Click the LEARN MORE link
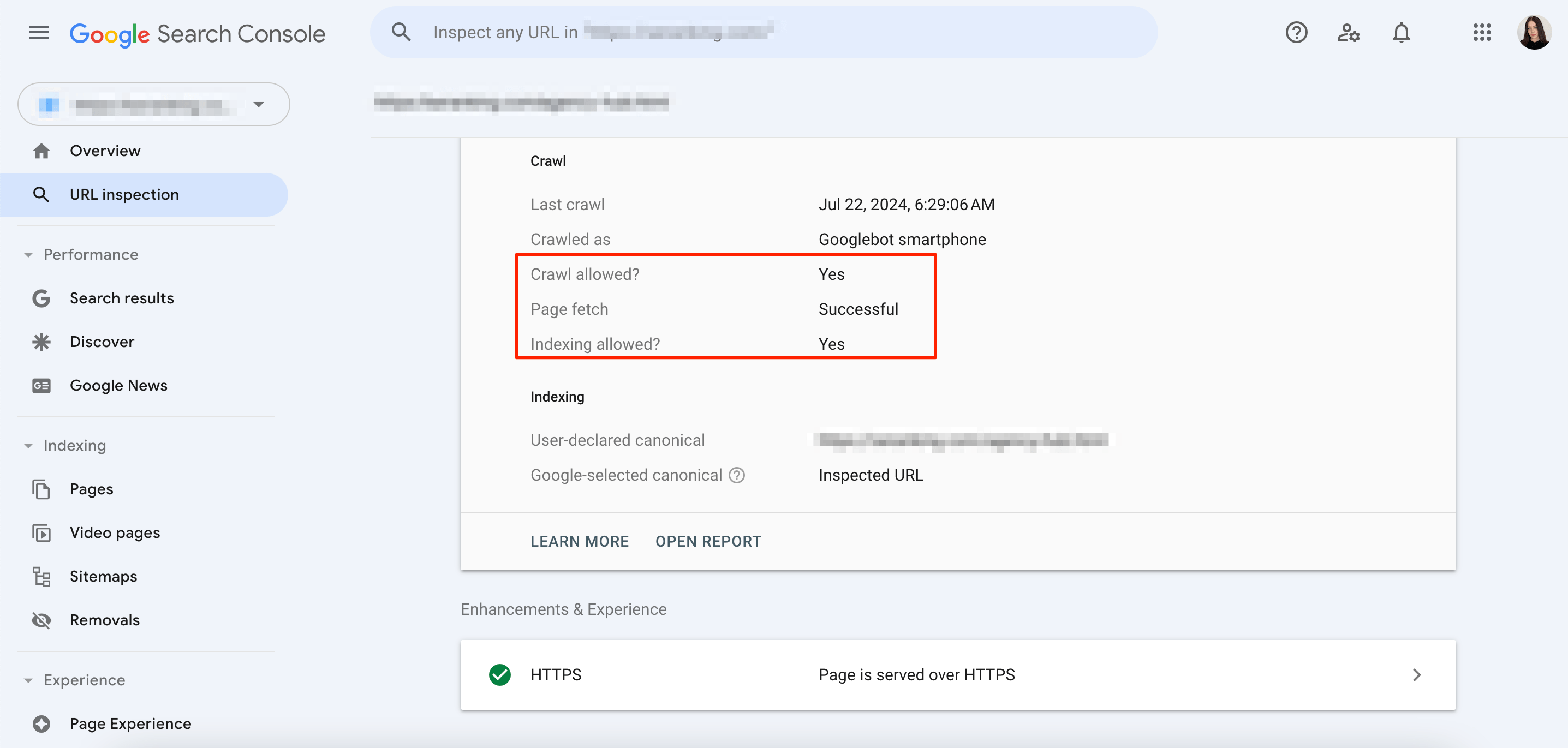 click(579, 541)
